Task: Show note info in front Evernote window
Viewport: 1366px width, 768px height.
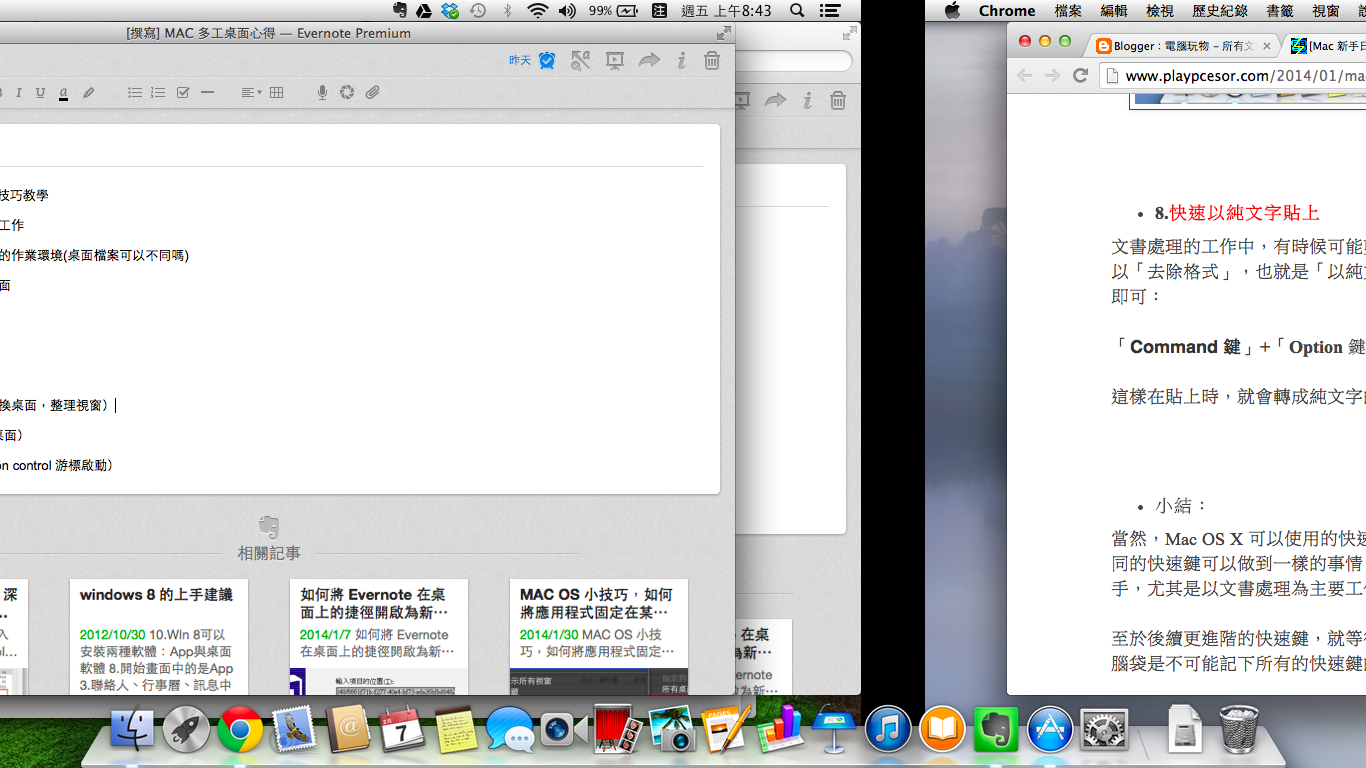Action: click(681, 61)
